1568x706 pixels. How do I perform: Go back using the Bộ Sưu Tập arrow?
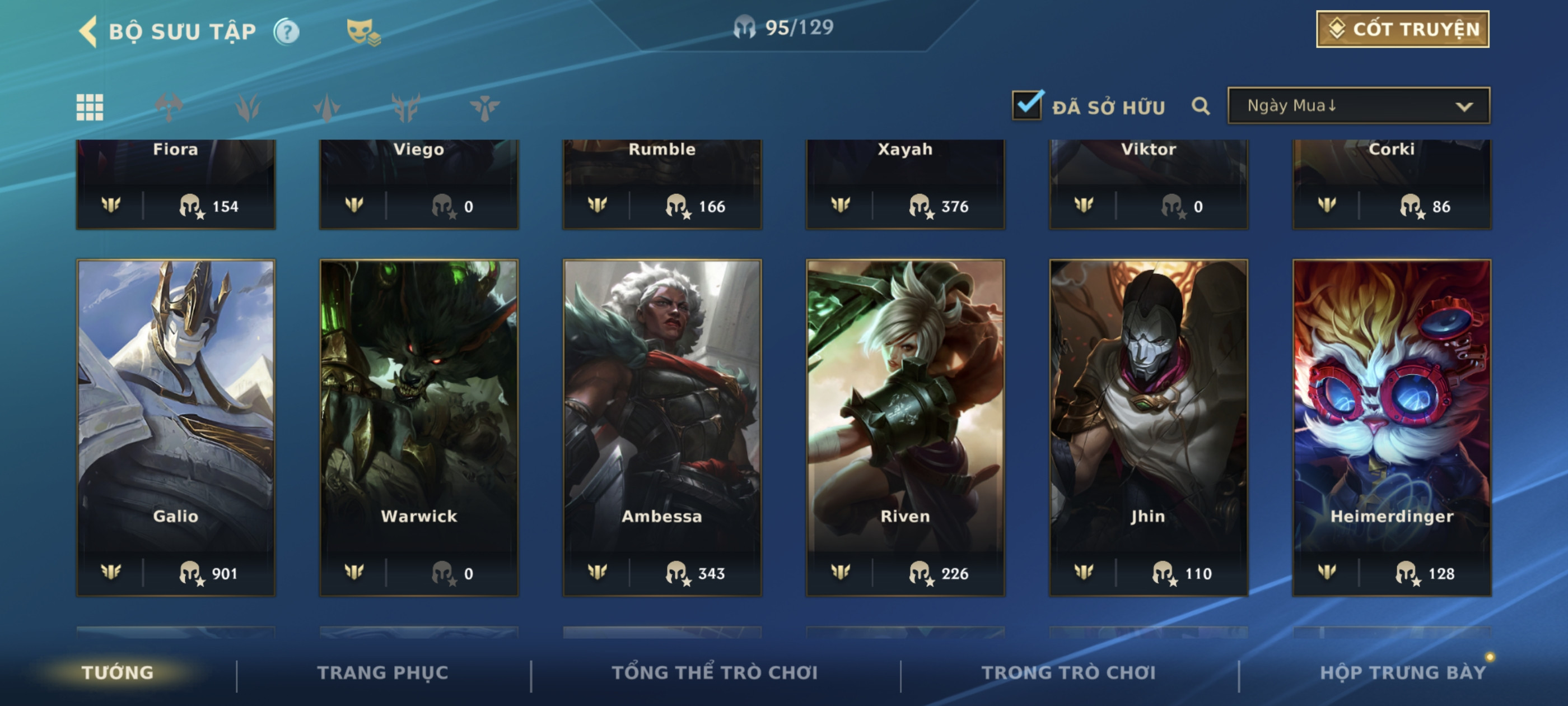(88, 32)
